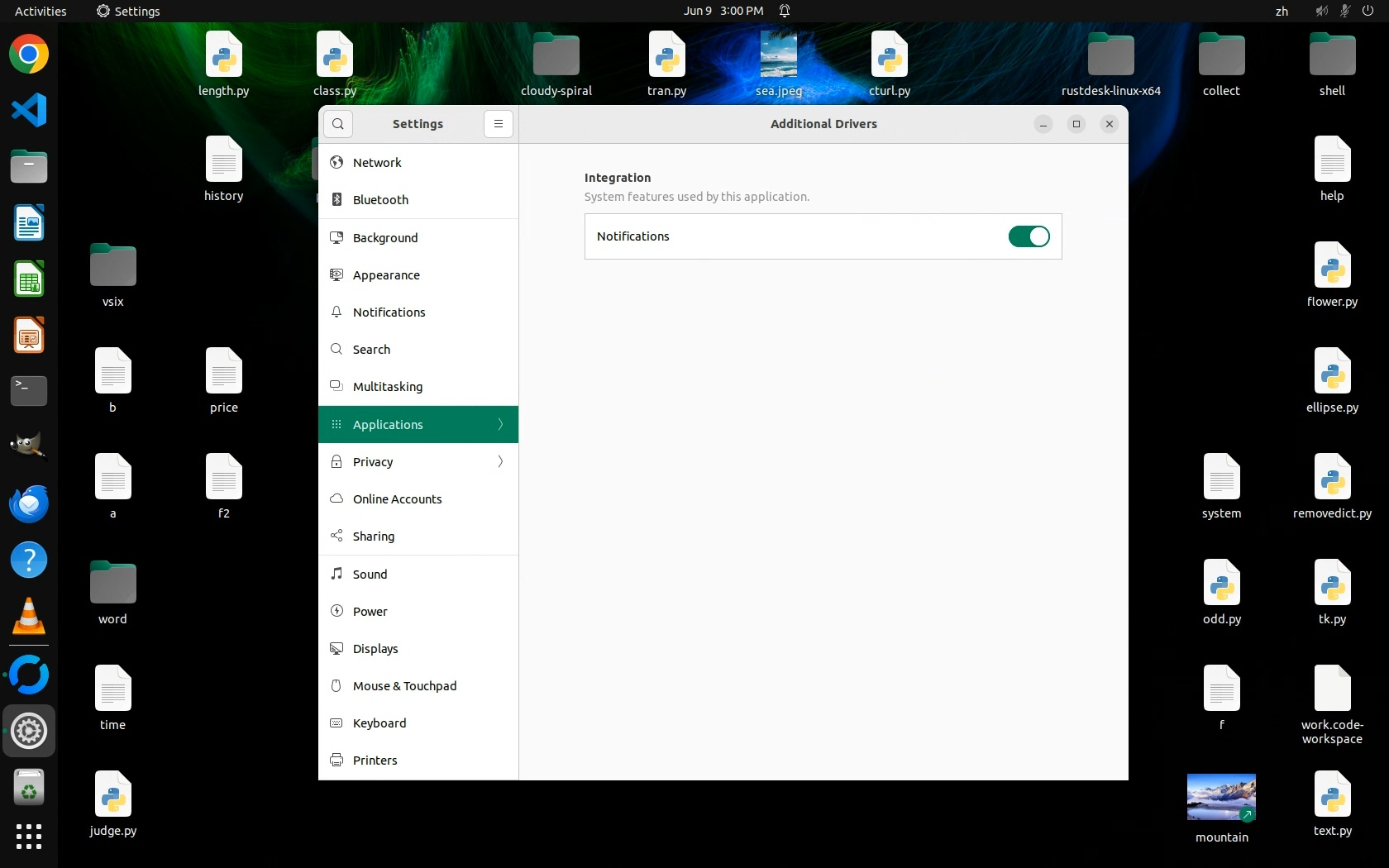The image size is (1389, 868).
Task: Launch Google Chrome from the dock
Action: pyautogui.click(x=29, y=55)
